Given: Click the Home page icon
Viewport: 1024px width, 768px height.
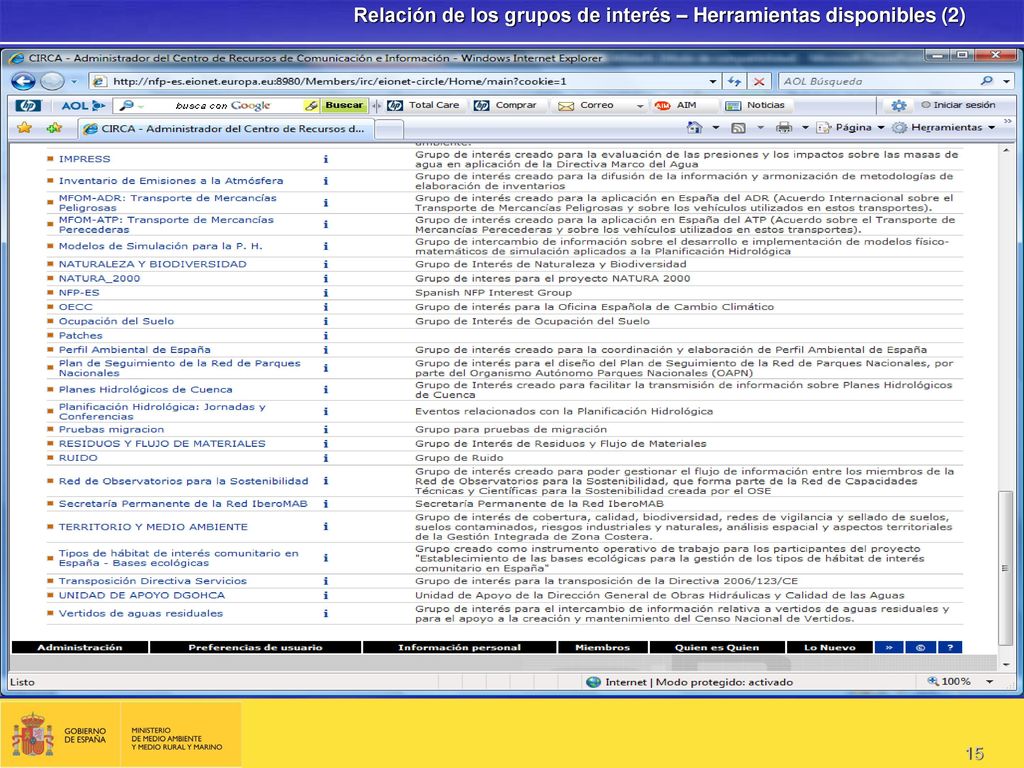Looking at the screenshot, I should 694,127.
